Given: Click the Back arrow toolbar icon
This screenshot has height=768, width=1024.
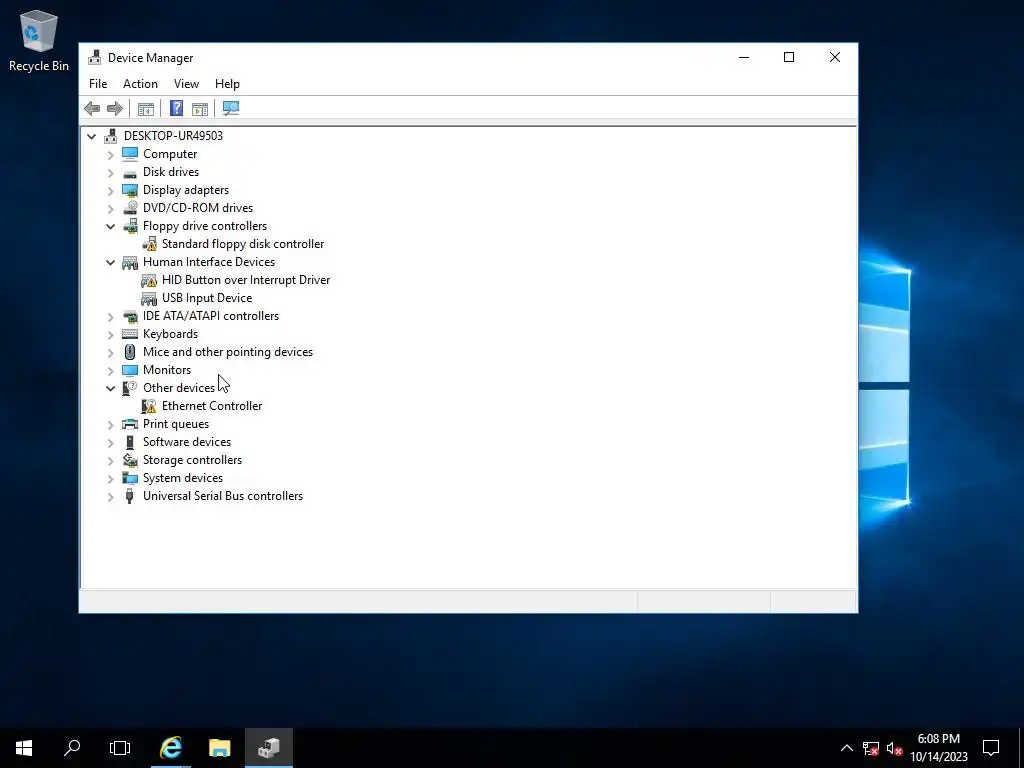Looking at the screenshot, I should [x=92, y=108].
